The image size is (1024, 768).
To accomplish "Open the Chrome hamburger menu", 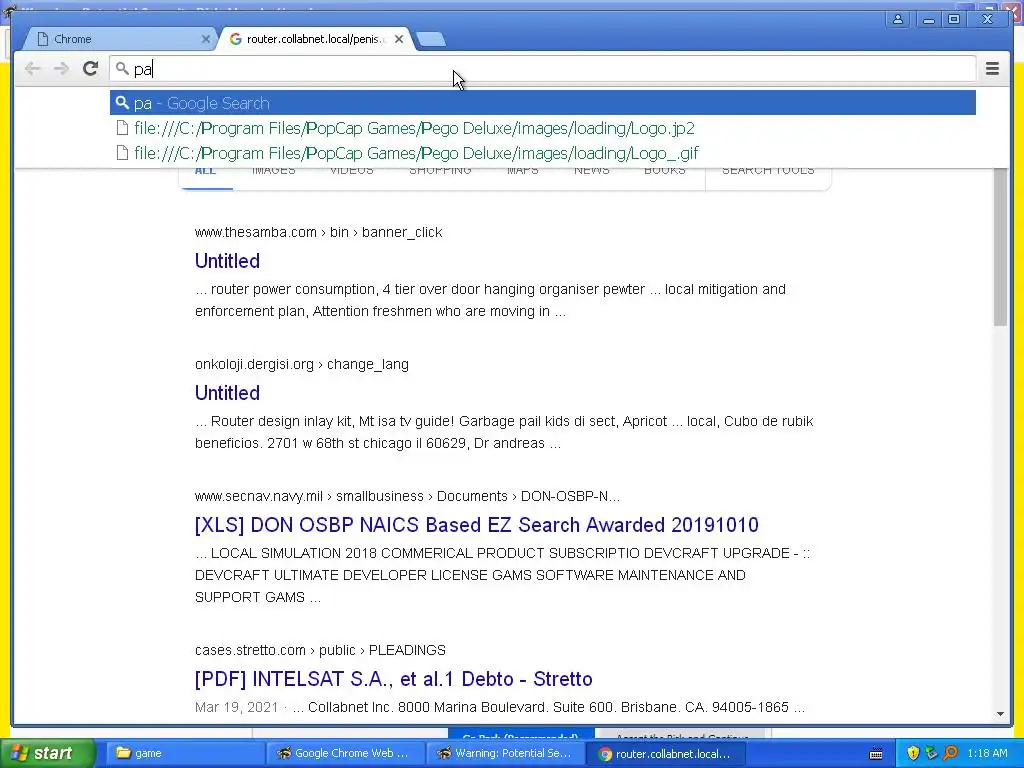I will tap(992, 69).
